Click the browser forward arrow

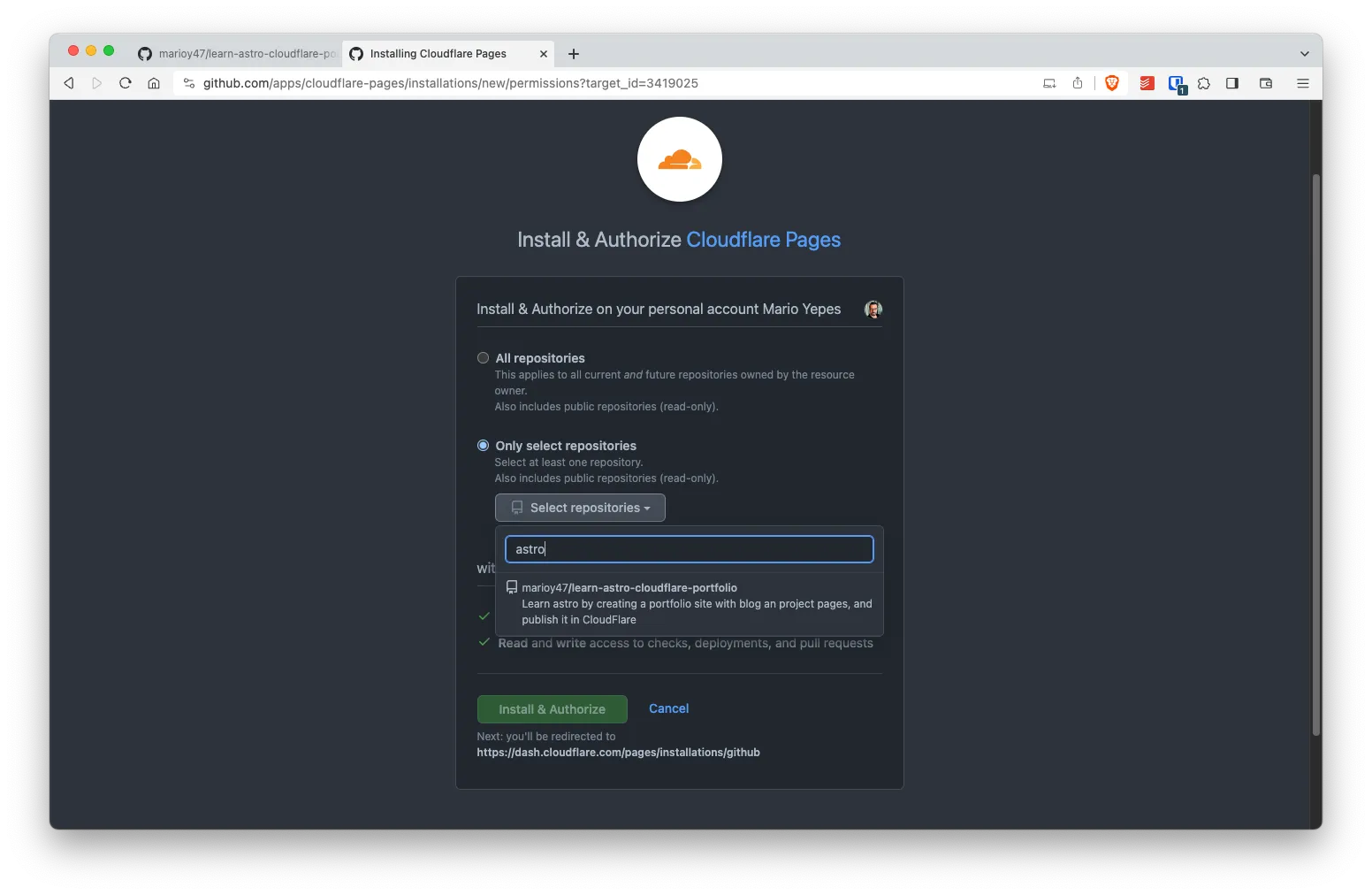coord(97,83)
